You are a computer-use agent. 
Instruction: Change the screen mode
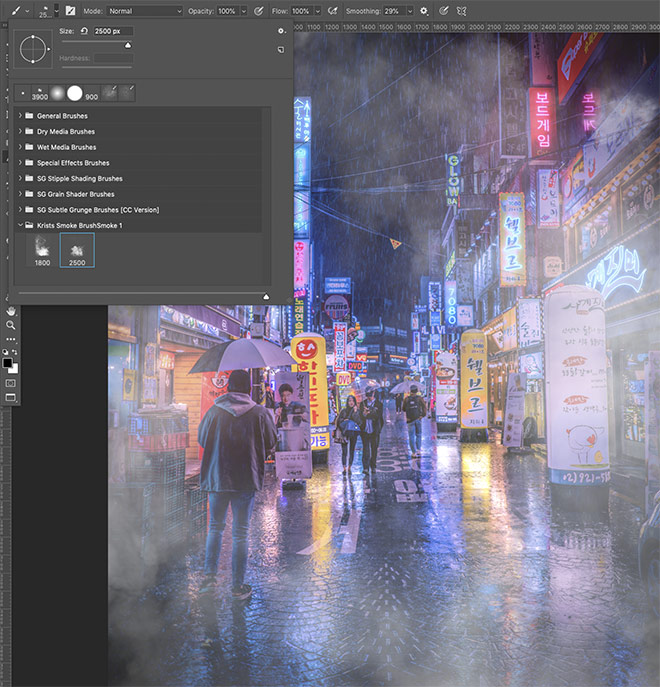tap(11, 397)
